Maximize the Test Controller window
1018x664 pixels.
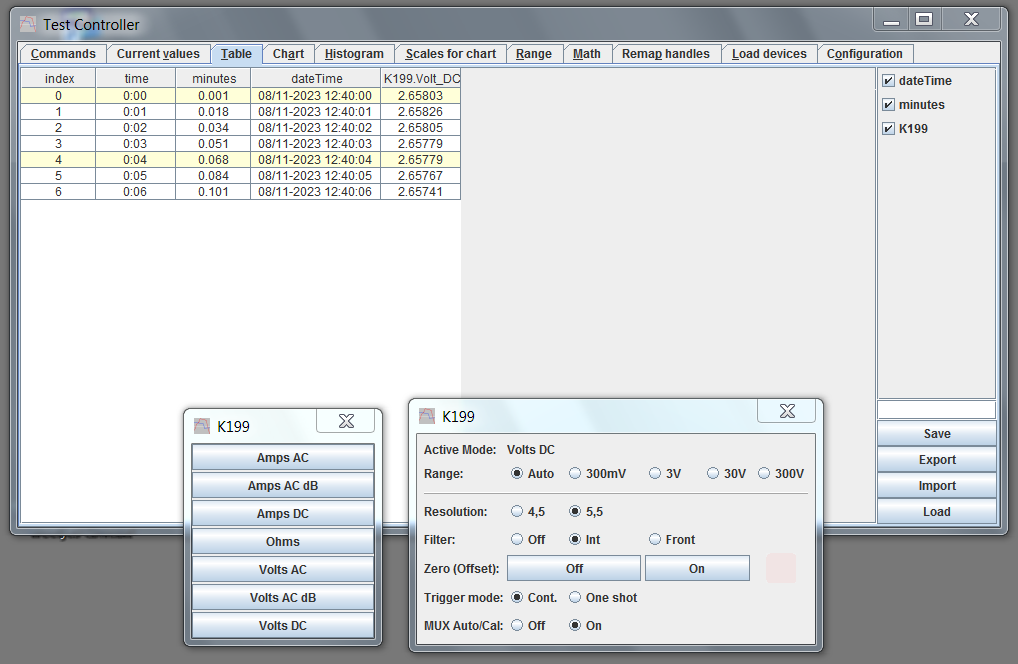coord(924,19)
